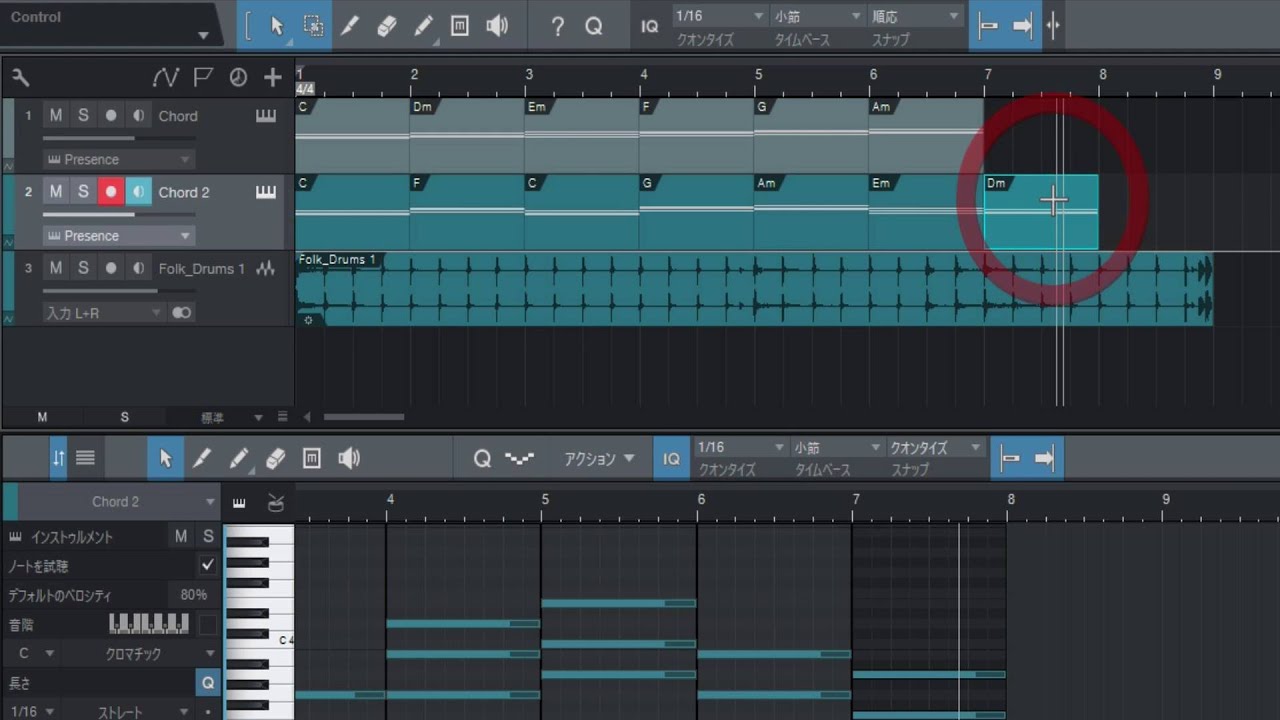Disable monitoring on the Chord 2 track
This screenshot has width=1280, height=720.
138,191
